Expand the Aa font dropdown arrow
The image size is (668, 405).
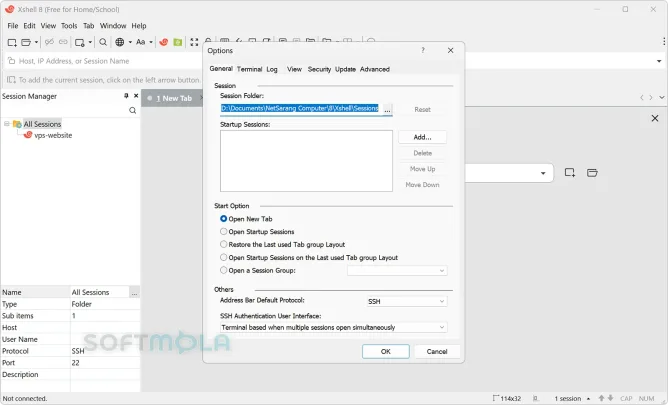(151, 42)
